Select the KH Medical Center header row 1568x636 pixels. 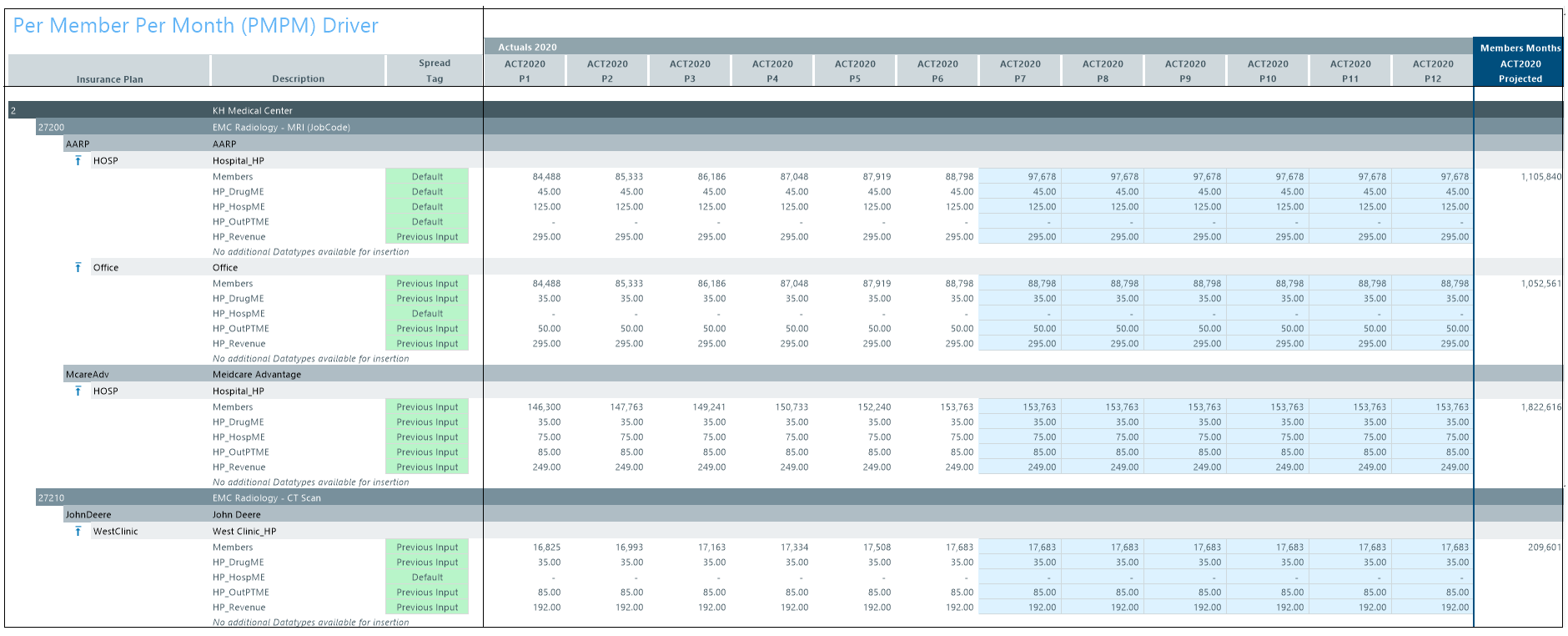pyautogui.click(x=785, y=110)
